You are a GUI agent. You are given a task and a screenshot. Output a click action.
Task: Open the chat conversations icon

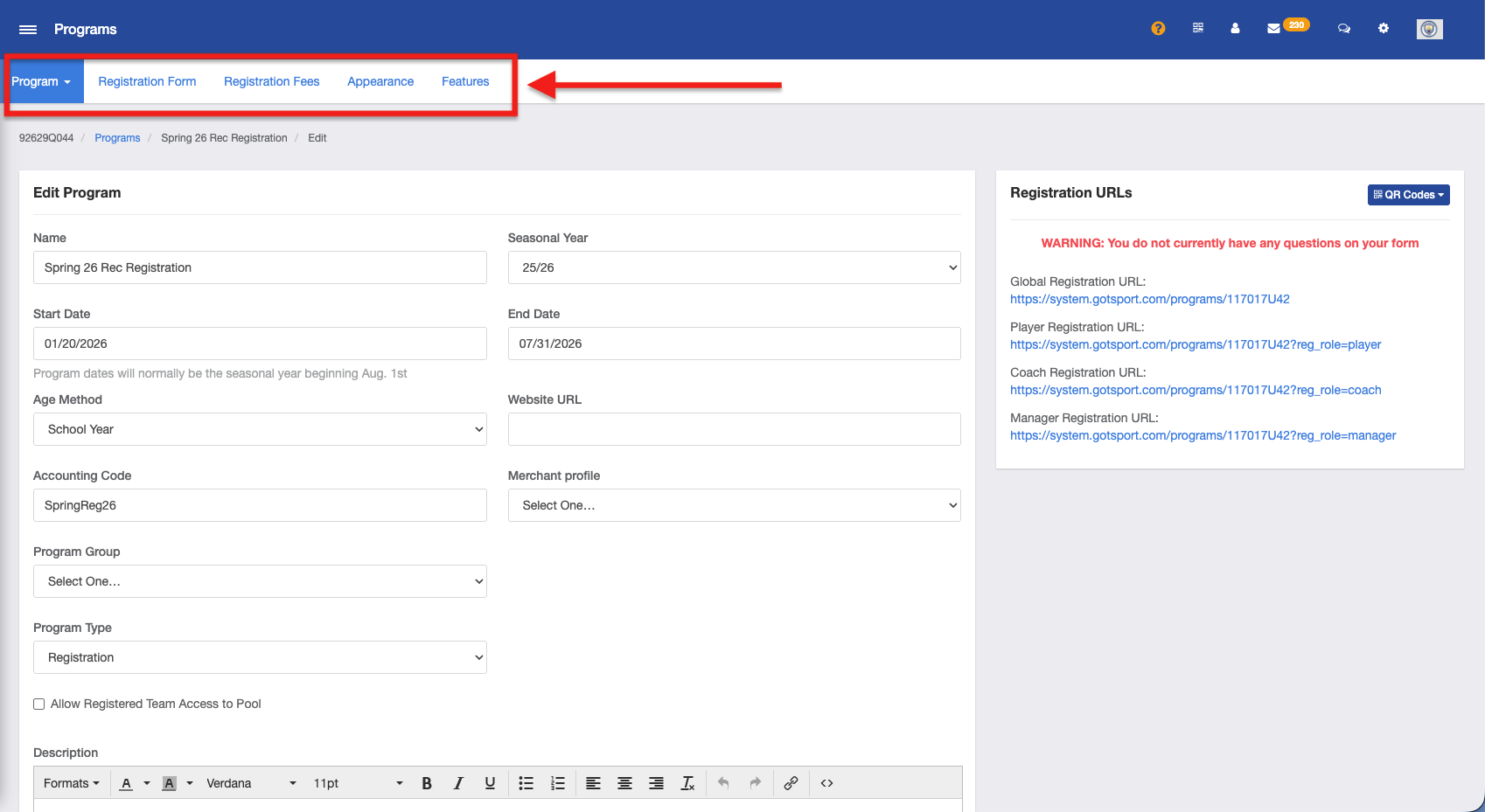coord(1343,29)
